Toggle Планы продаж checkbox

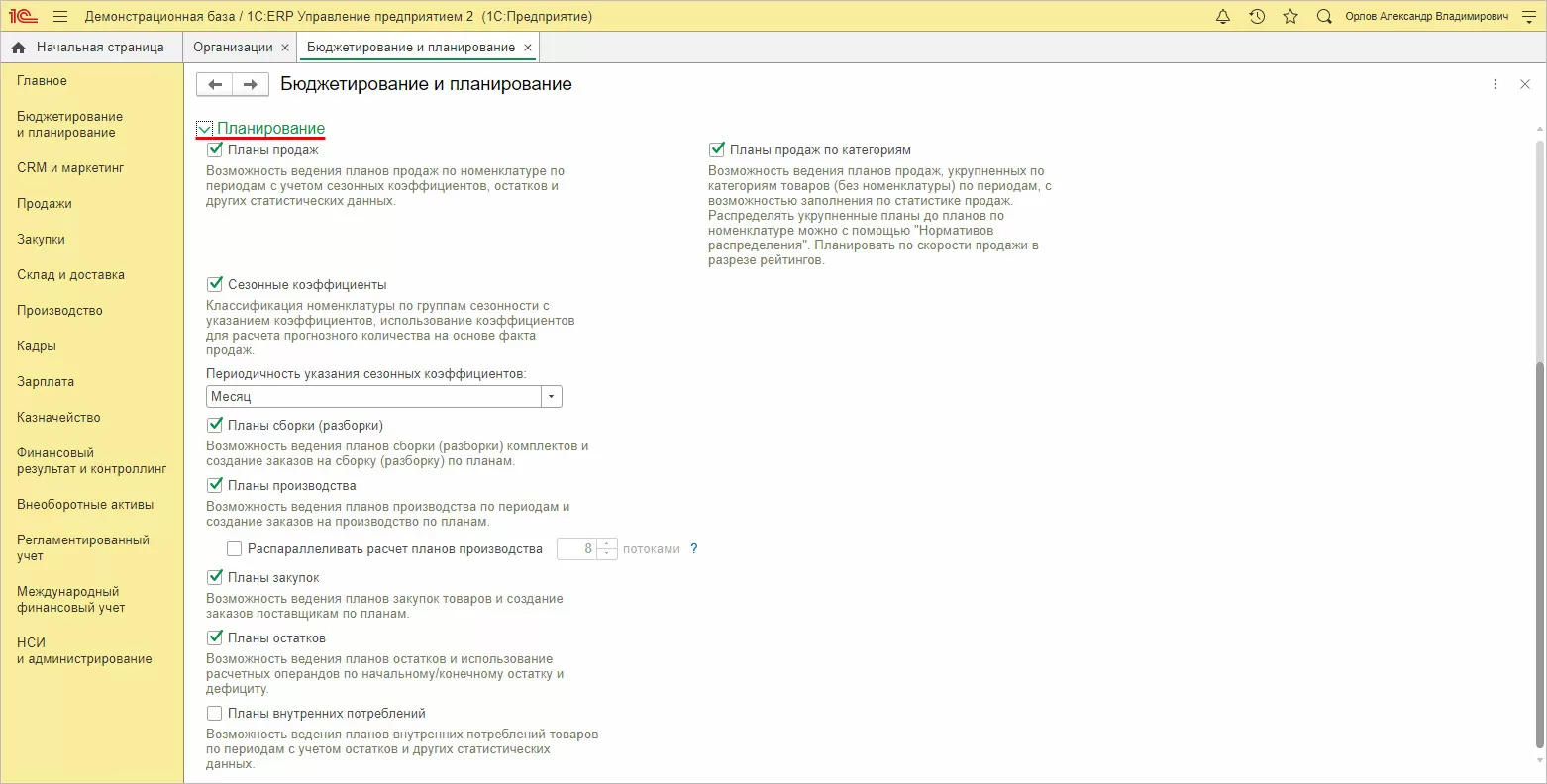(215, 149)
